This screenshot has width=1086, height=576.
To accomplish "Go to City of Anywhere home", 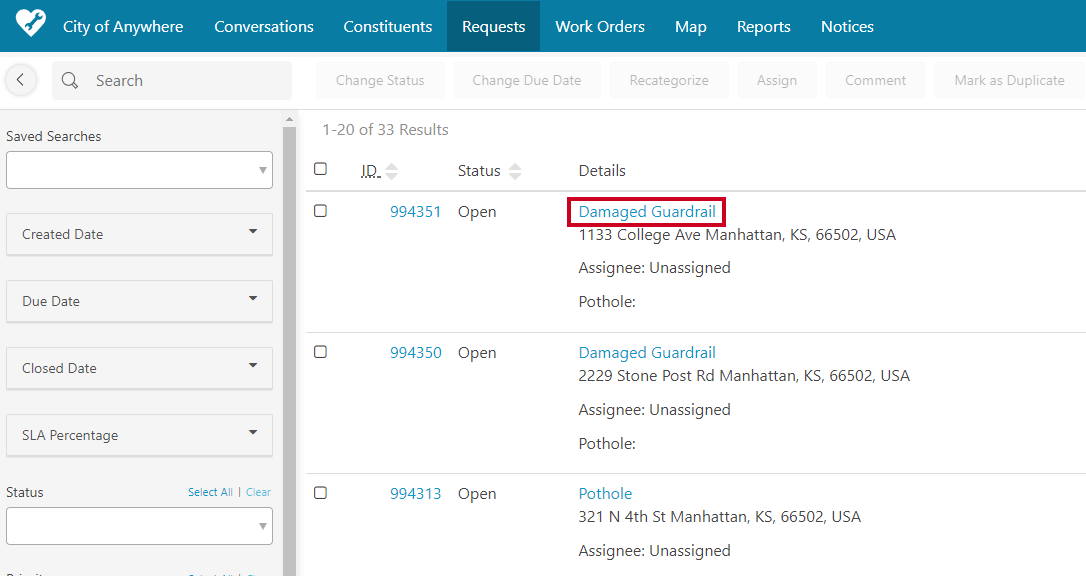I will tap(123, 26).
